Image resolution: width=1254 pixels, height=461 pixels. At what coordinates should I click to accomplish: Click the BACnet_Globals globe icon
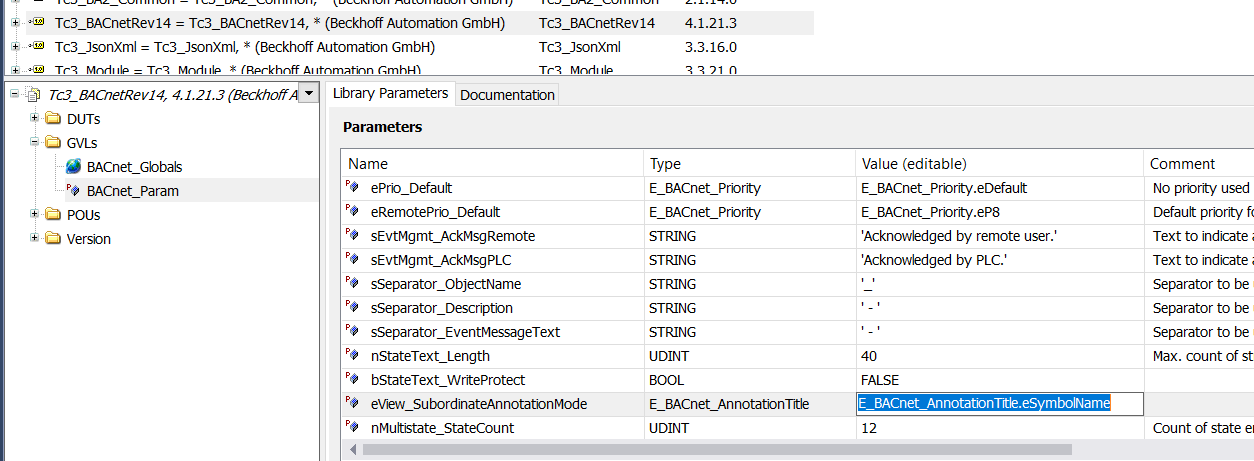pos(73,167)
